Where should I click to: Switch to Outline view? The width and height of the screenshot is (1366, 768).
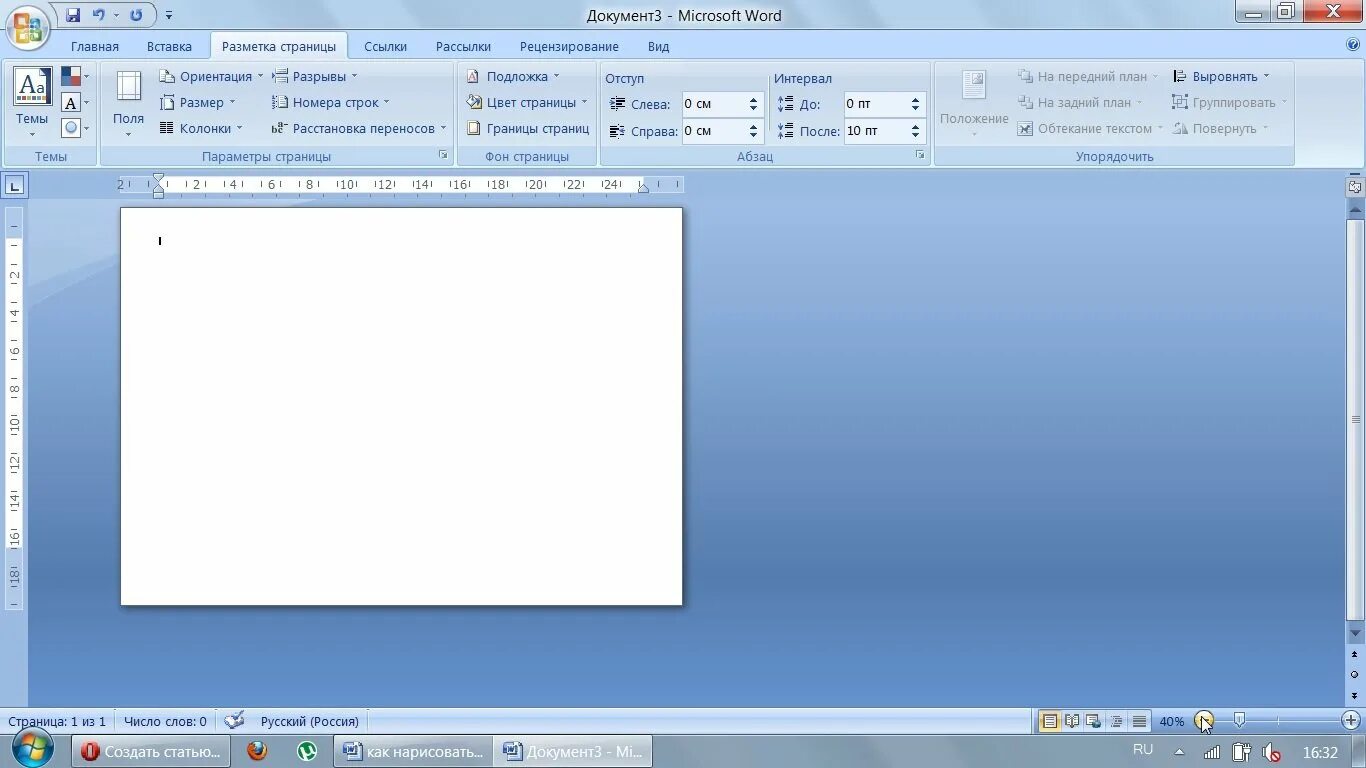(1116, 721)
